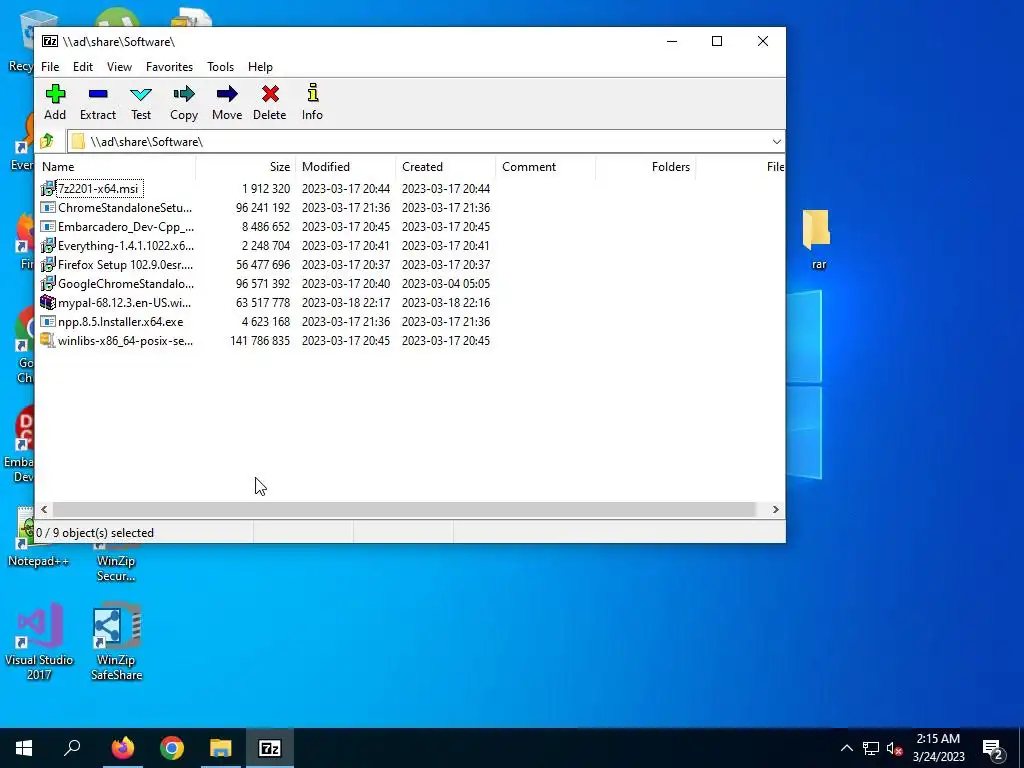Go up one folder level
1024x768 pixels.
(47, 141)
